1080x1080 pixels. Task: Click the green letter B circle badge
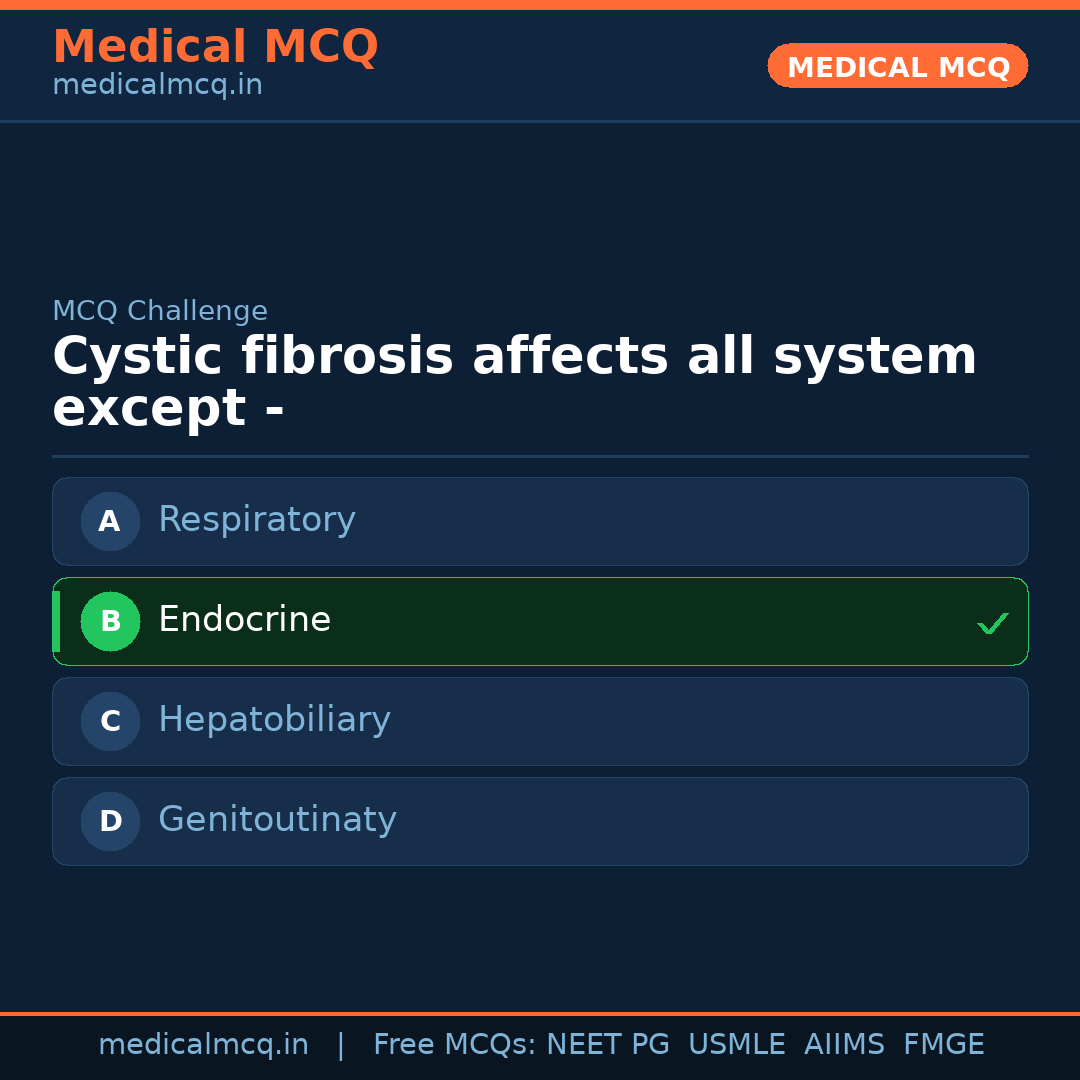click(x=110, y=621)
